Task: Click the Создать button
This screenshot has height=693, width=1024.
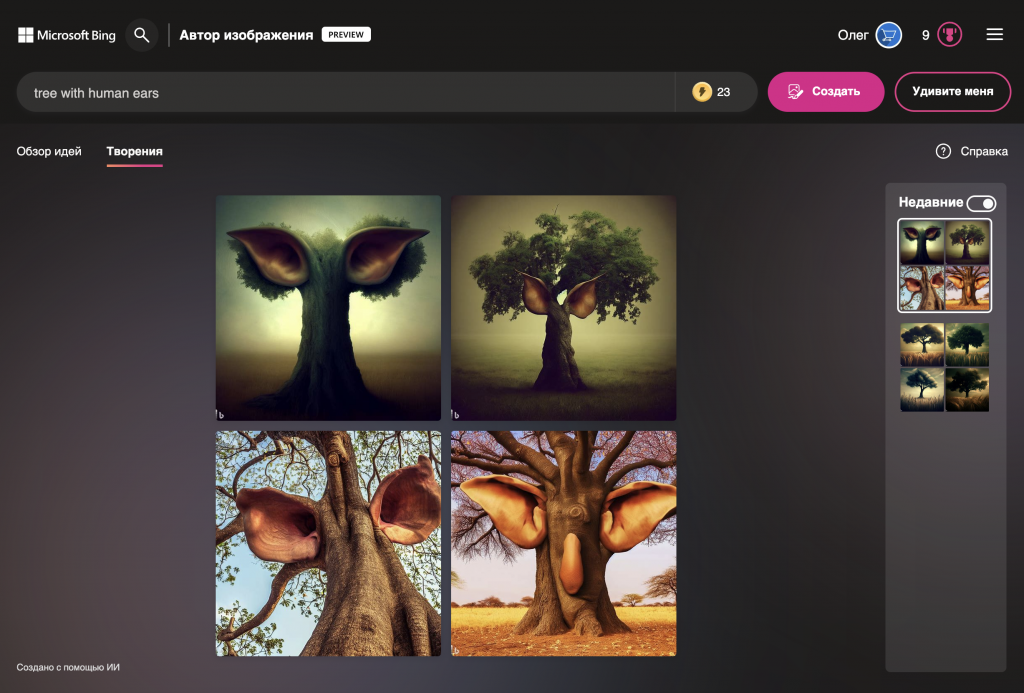Action: click(x=825, y=91)
